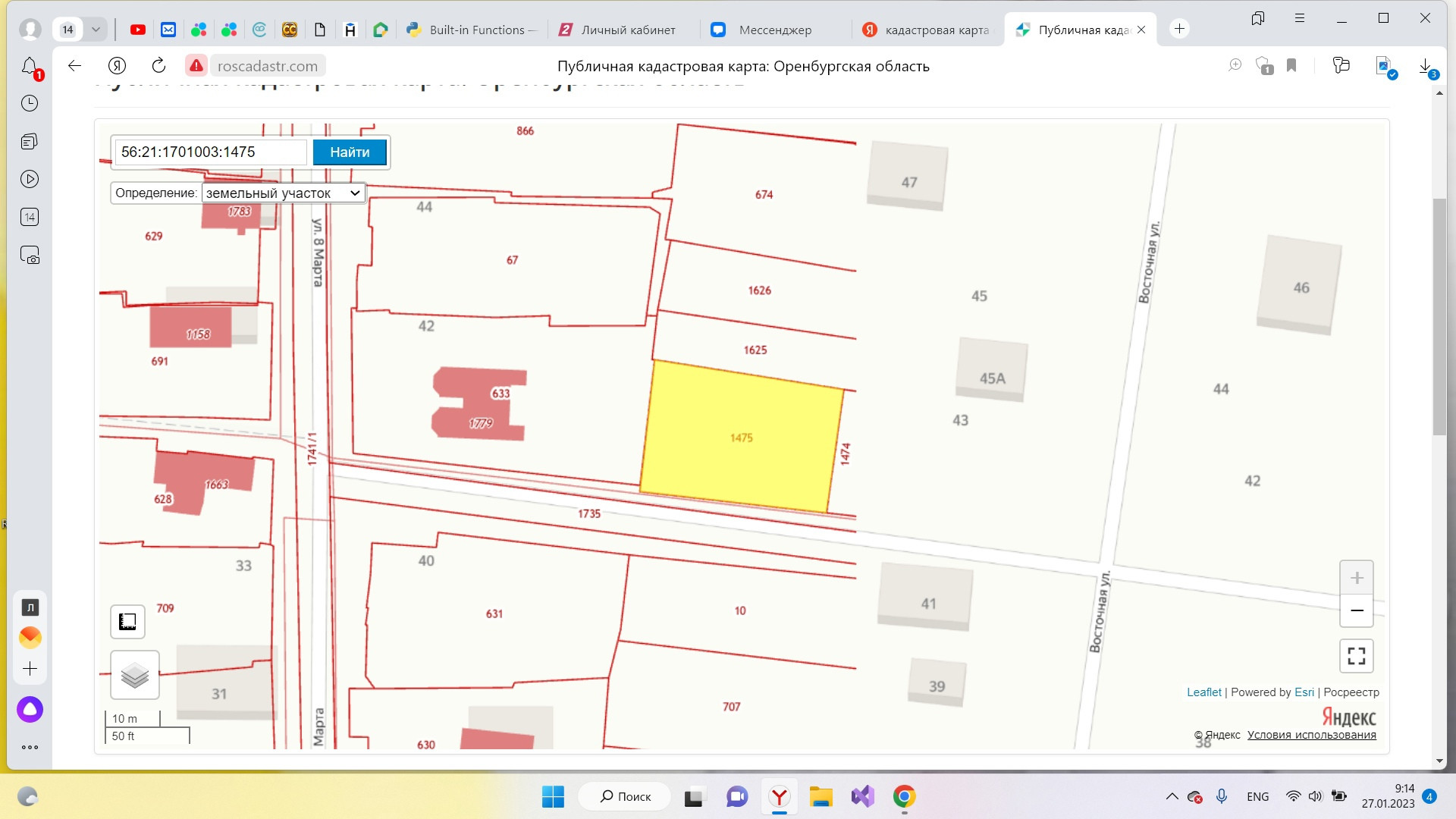Open the map layers switcher

click(x=135, y=674)
